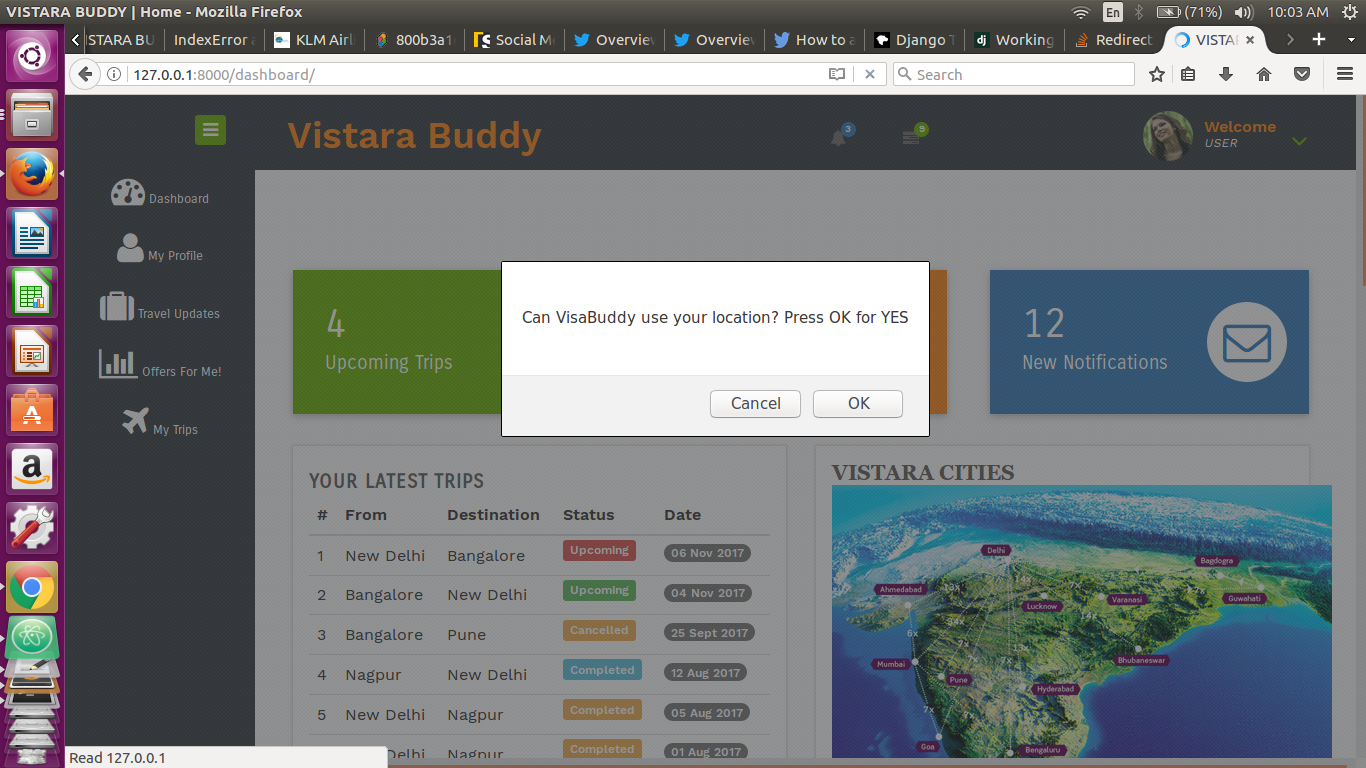Image resolution: width=1366 pixels, height=768 pixels.
Task: Click OK in the location dialog
Action: click(858, 403)
